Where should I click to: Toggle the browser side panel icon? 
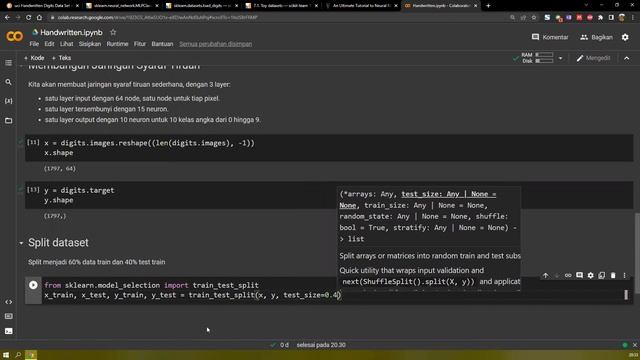pyautogui.click(x=611, y=18)
